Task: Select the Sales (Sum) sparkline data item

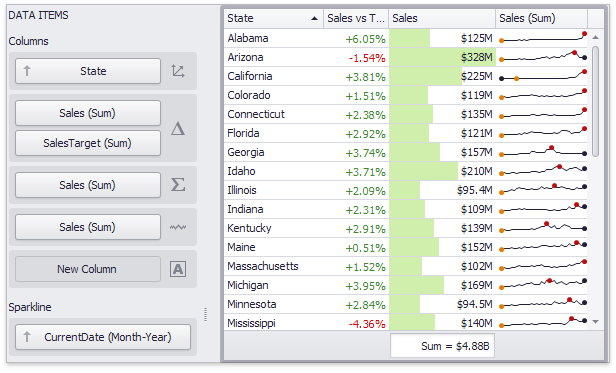Action: pos(88,227)
